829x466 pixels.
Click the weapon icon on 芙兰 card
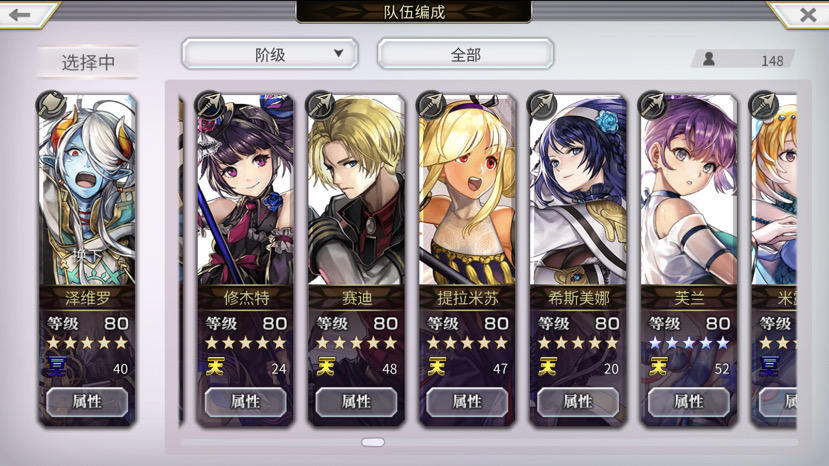click(x=652, y=104)
